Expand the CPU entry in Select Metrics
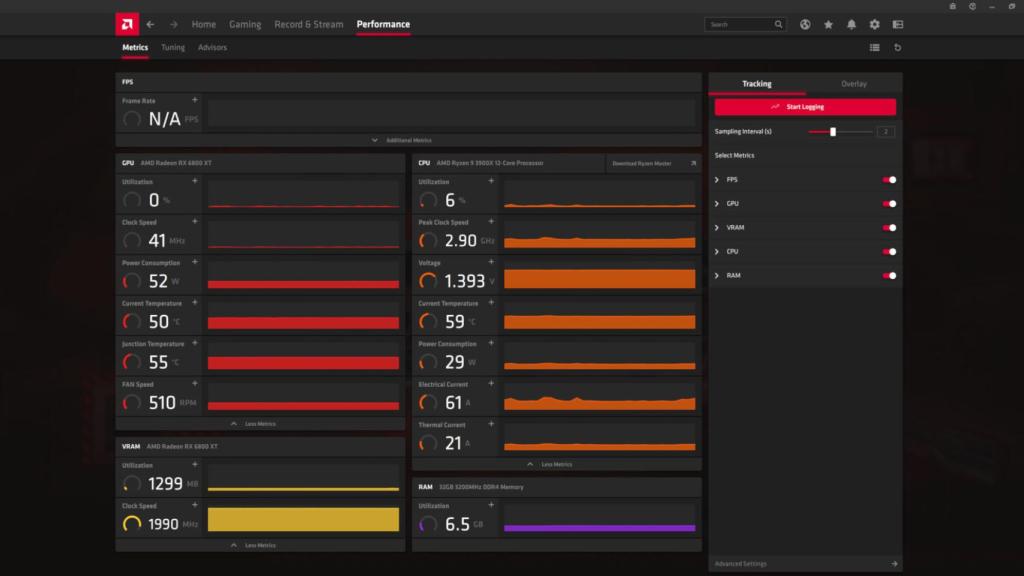 (716, 251)
